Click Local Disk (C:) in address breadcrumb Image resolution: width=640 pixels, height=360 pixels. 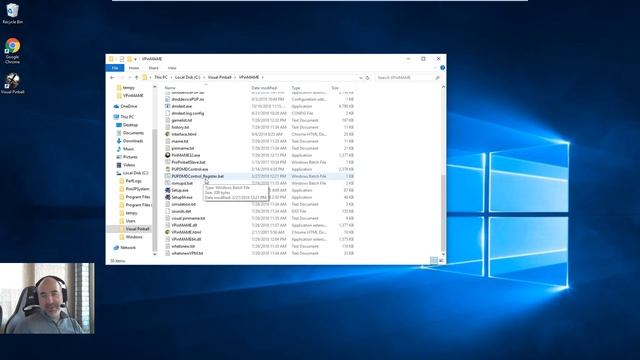coord(188,77)
